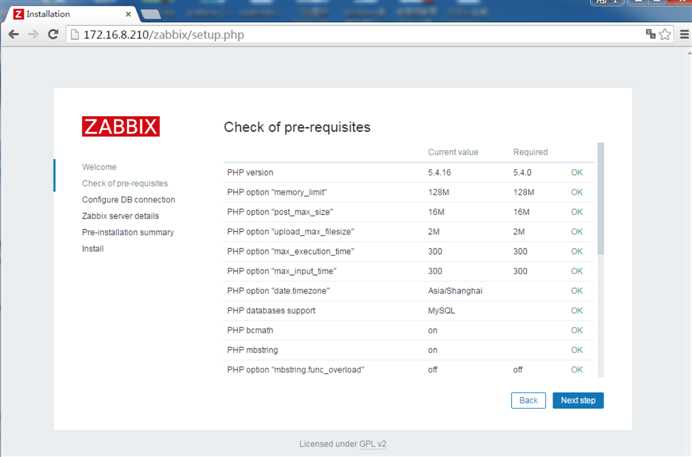Click OK status in date.timezone row
Image resolution: width=692 pixels, height=457 pixels.
[x=576, y=291]
